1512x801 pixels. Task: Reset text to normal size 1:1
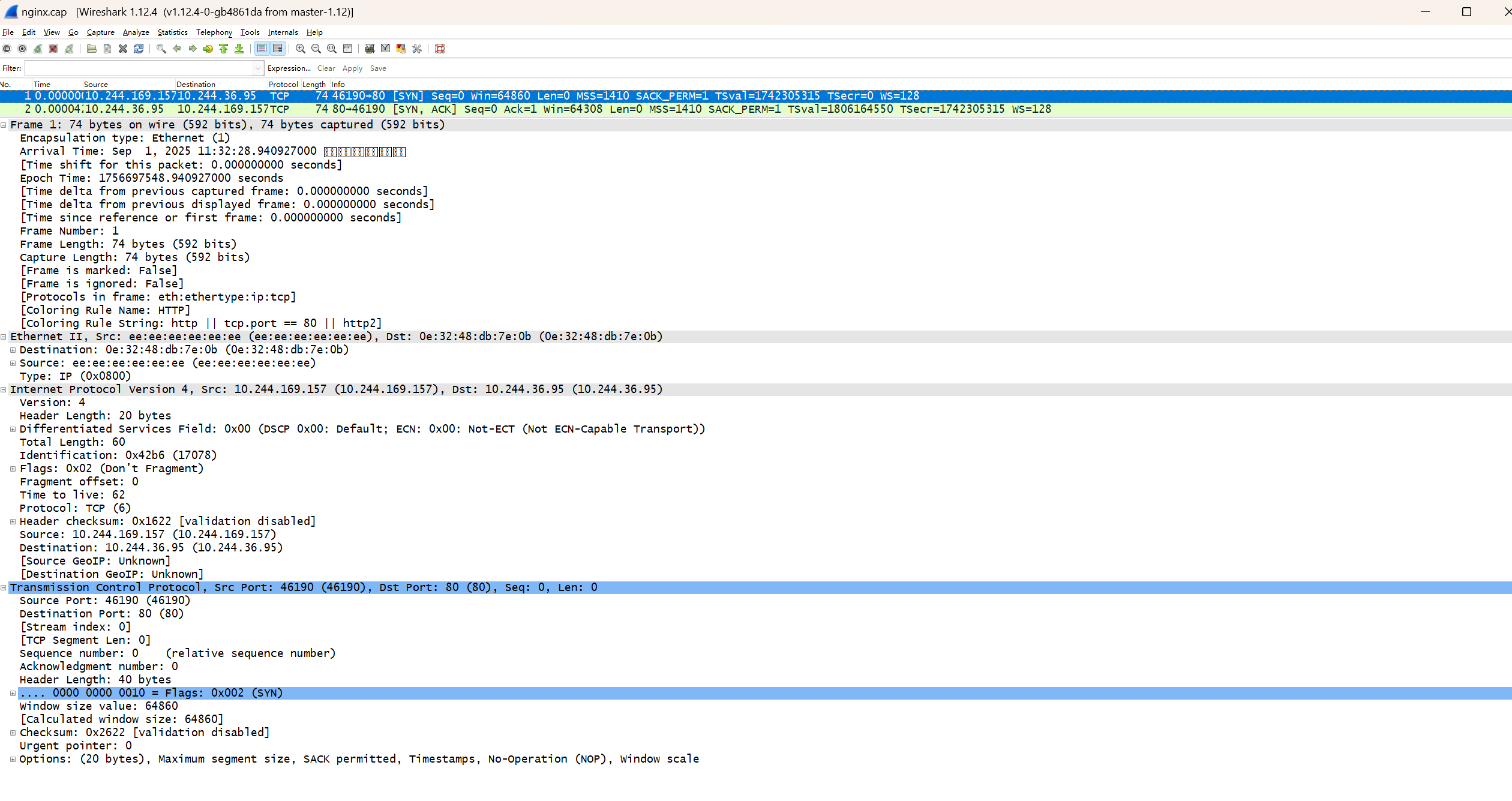(x=332, y=49)
